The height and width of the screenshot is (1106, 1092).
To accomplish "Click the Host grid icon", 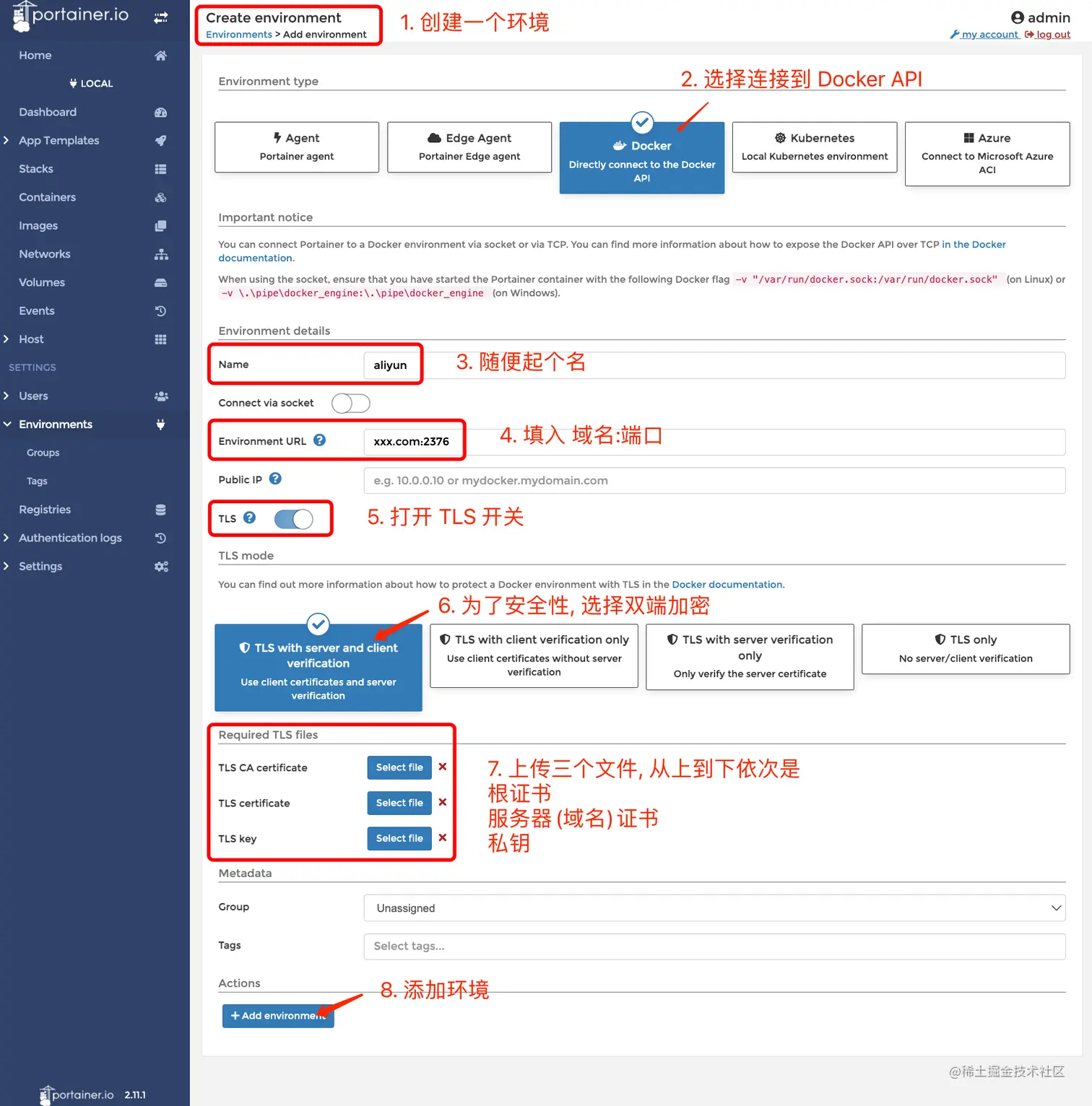I will [x=161, y=339].
